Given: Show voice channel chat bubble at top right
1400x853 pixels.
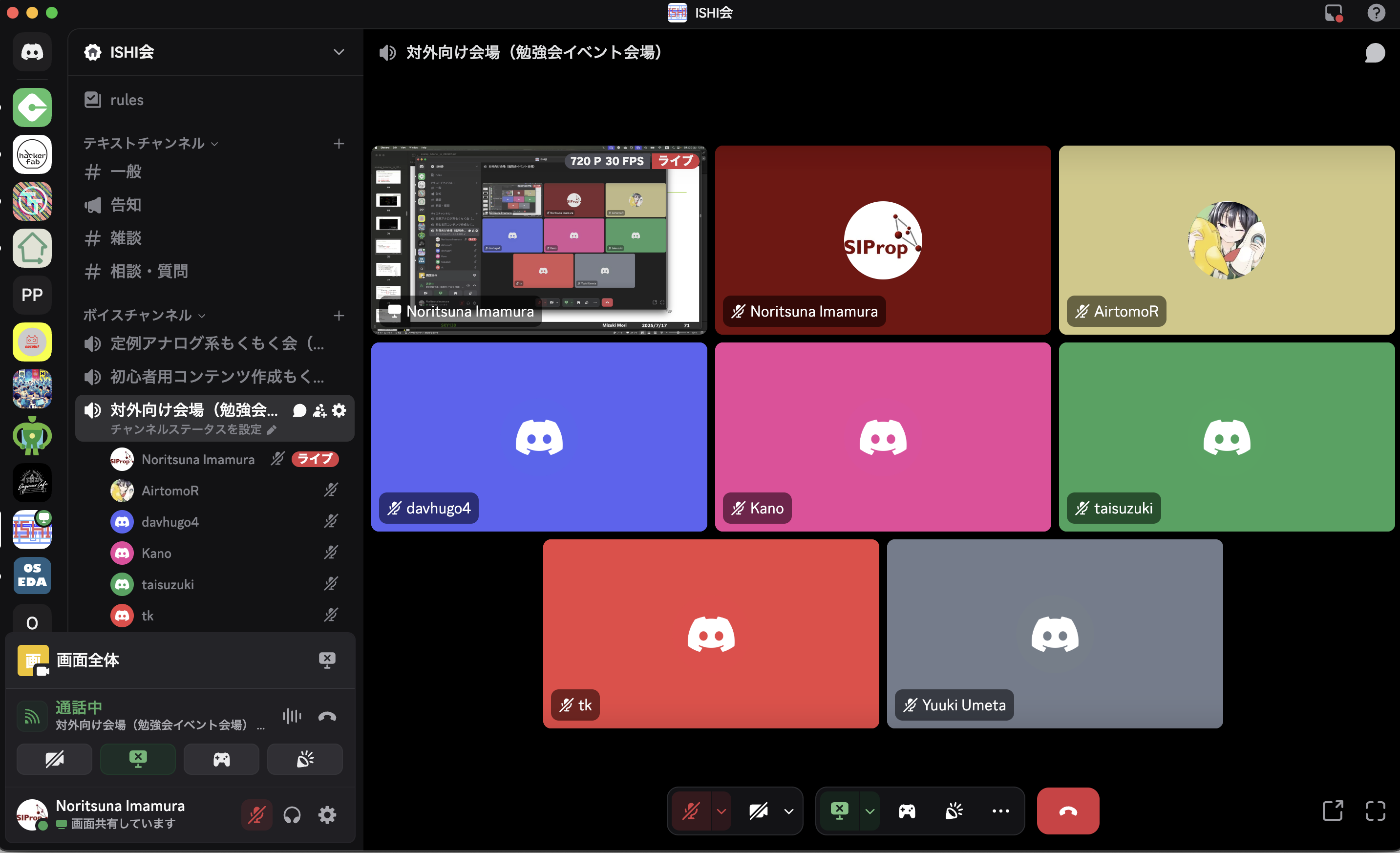Looking at the screenshot, I should click(x=1375, y=53).
